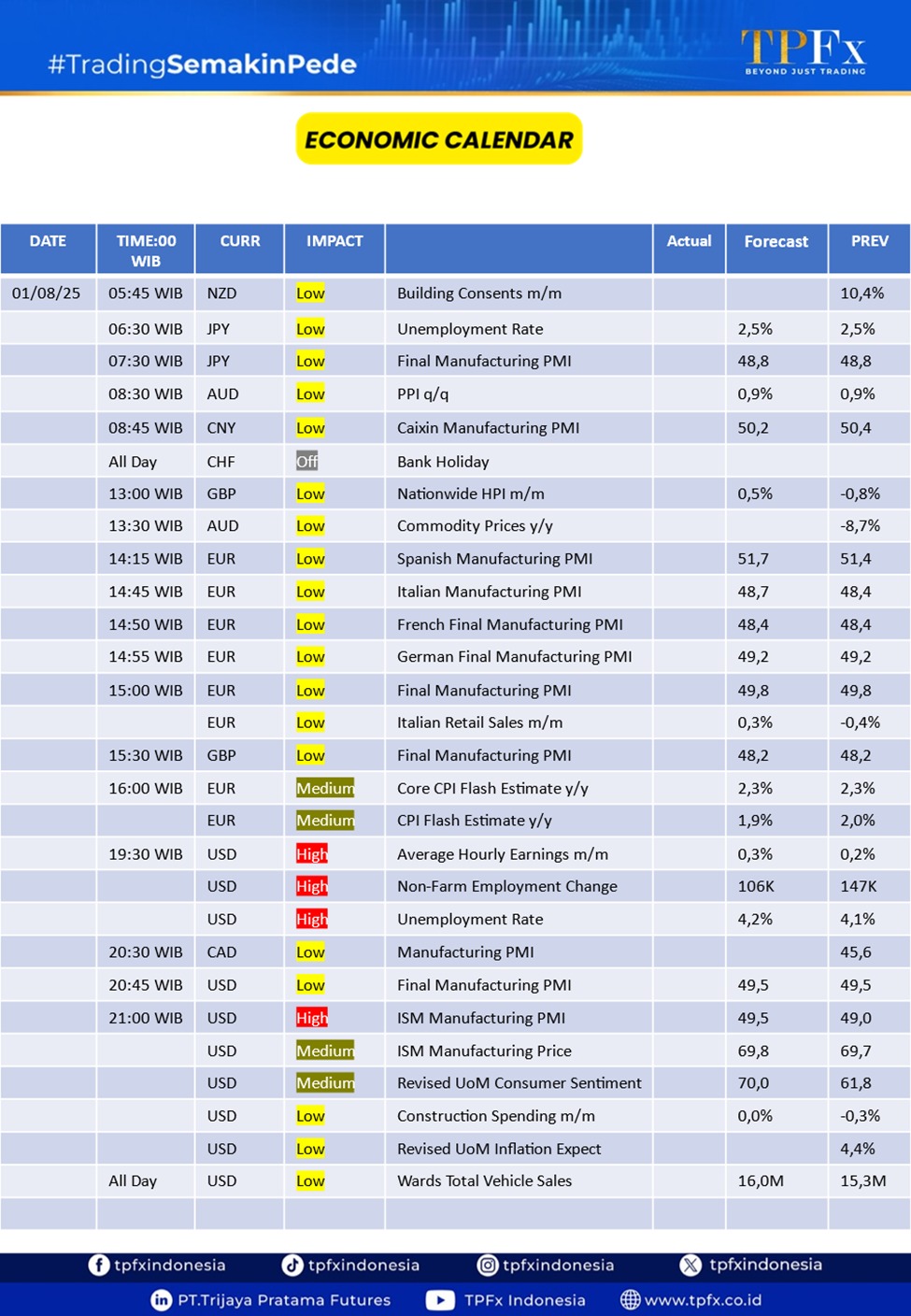This screenshot has width=911, height=1316.
Task: Click the gray Off impact tag
Action: pyautogui.click(x=306, y=462)
